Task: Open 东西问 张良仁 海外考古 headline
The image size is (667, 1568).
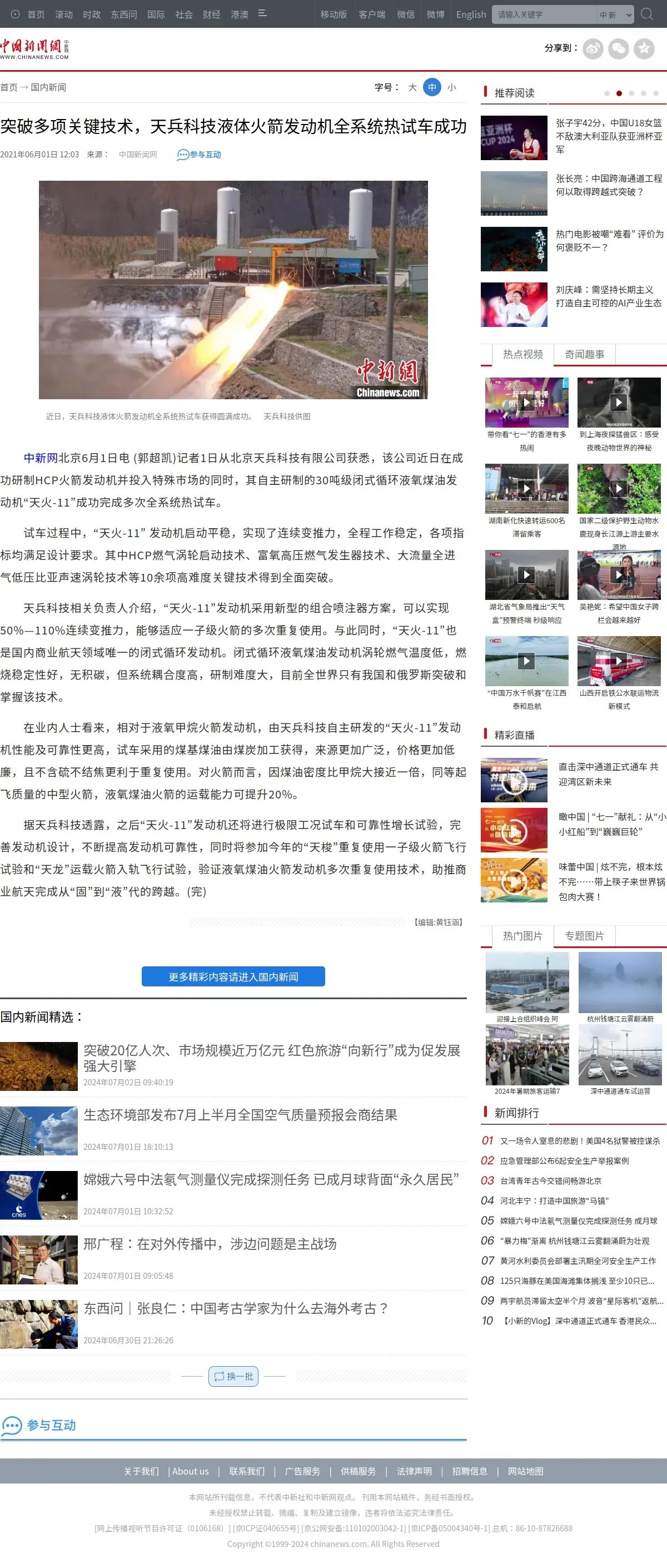Action: click(236, 1309)
